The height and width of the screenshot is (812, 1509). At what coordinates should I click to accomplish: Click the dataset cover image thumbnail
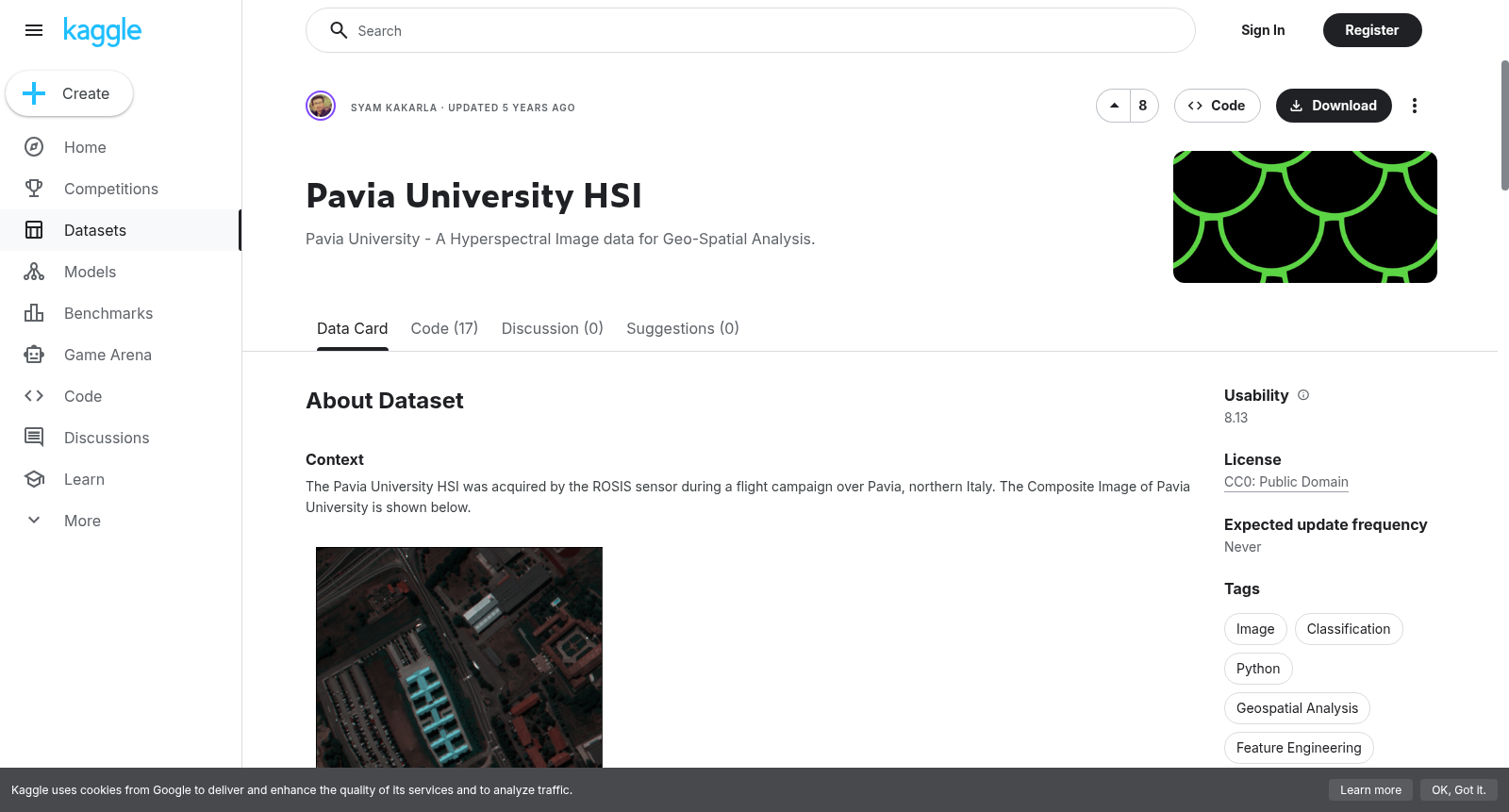click(x=1305, y=217)
